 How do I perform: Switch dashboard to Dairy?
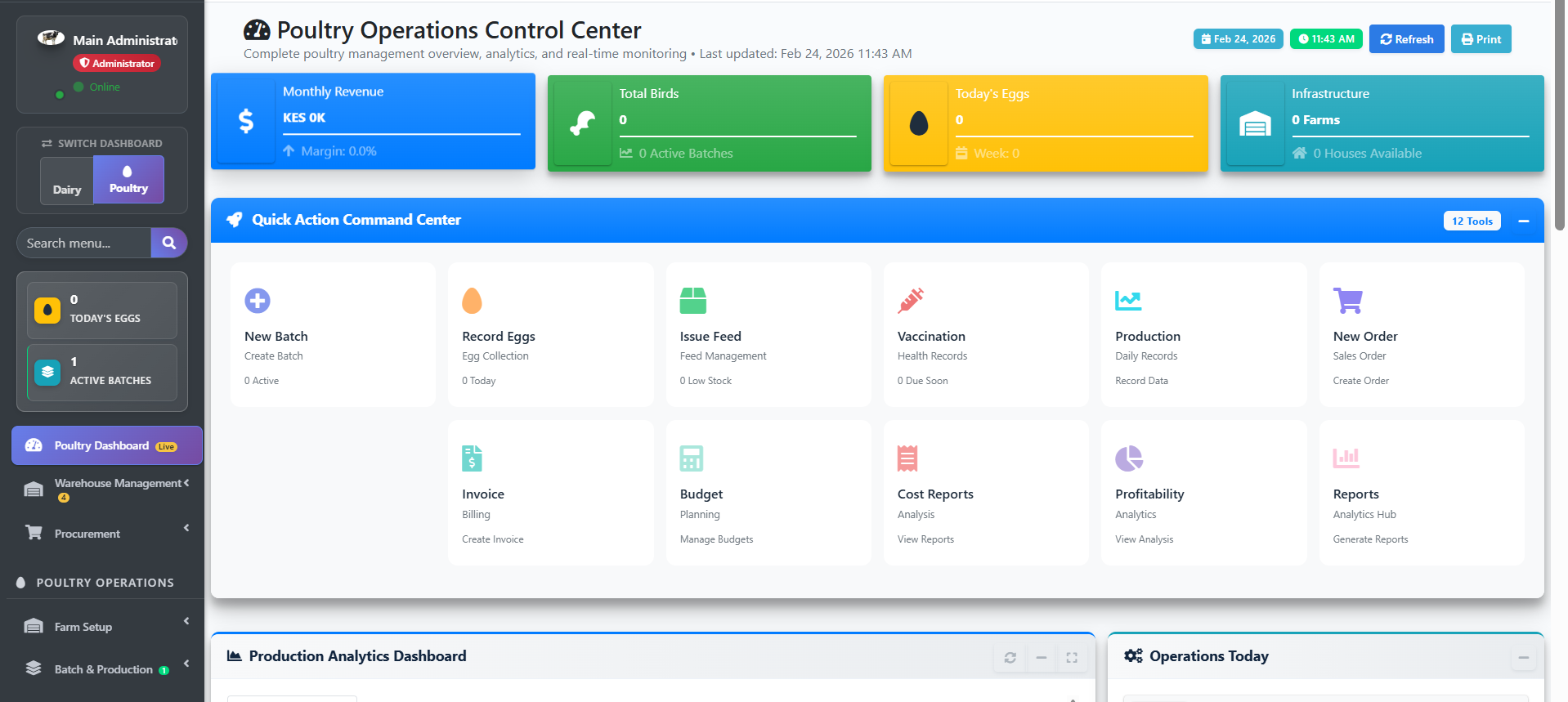click(x=67, y=181)
